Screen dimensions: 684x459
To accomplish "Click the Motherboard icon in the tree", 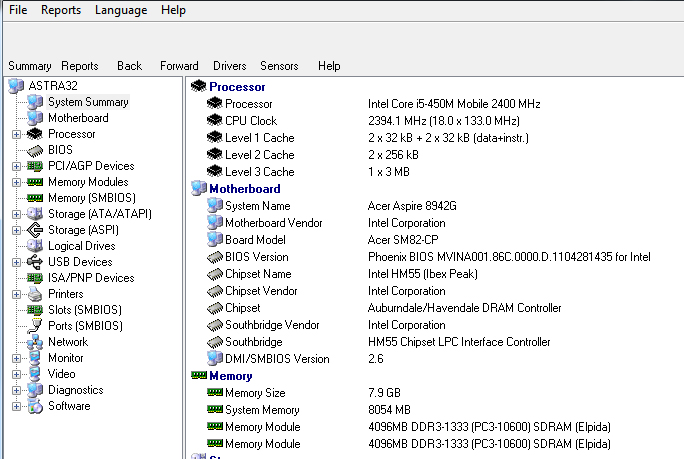I will point(35,118).
